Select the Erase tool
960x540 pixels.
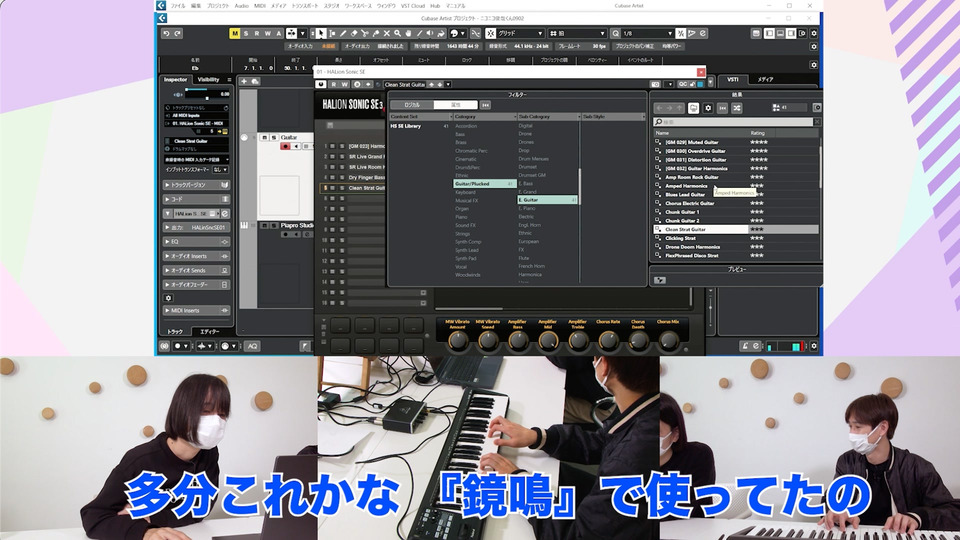pos(354,33)
